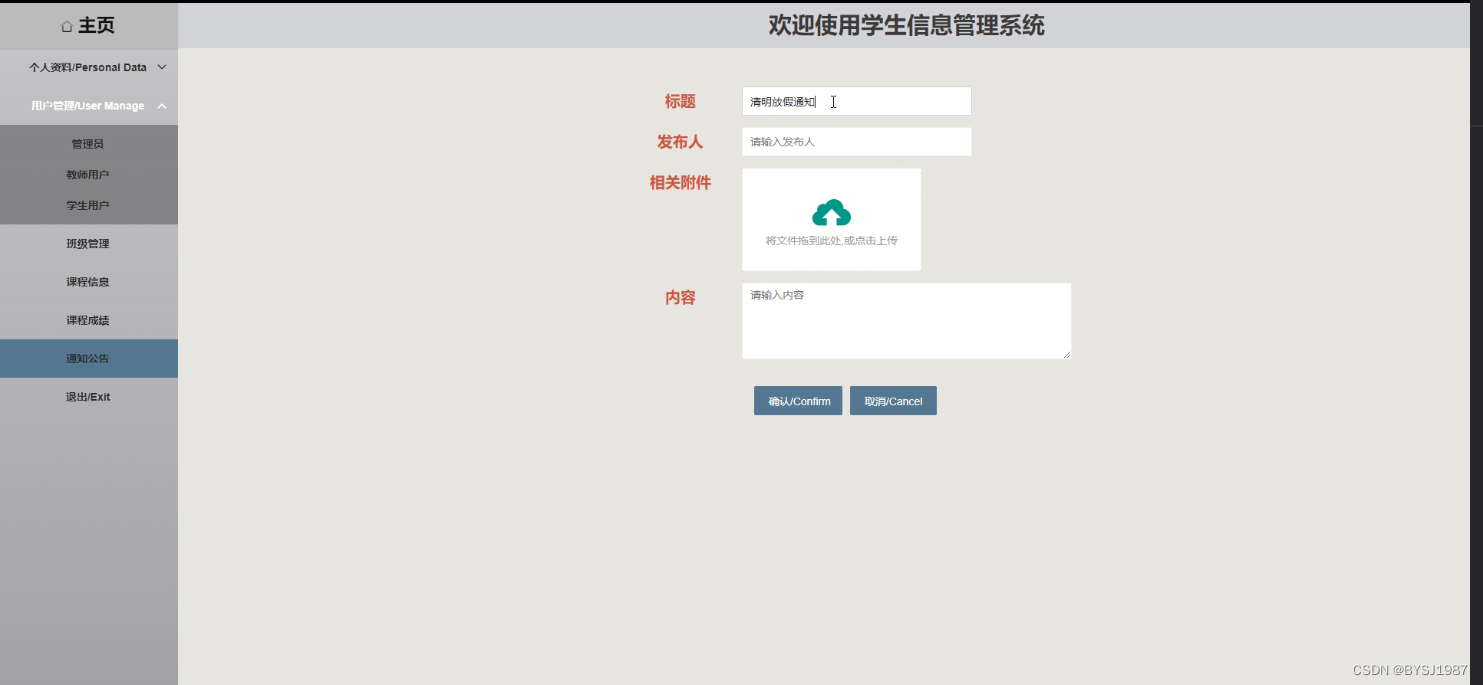1483x685 pixels.
Task: Go to 班级管理 section
Action: pos(89,244)
